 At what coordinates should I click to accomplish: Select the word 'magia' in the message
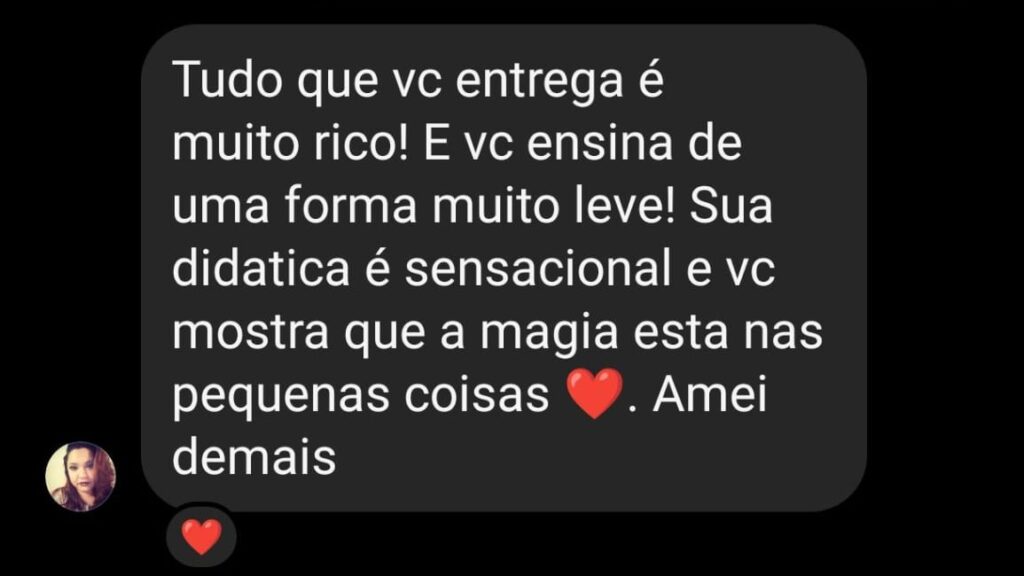click(x=549, y=334)
